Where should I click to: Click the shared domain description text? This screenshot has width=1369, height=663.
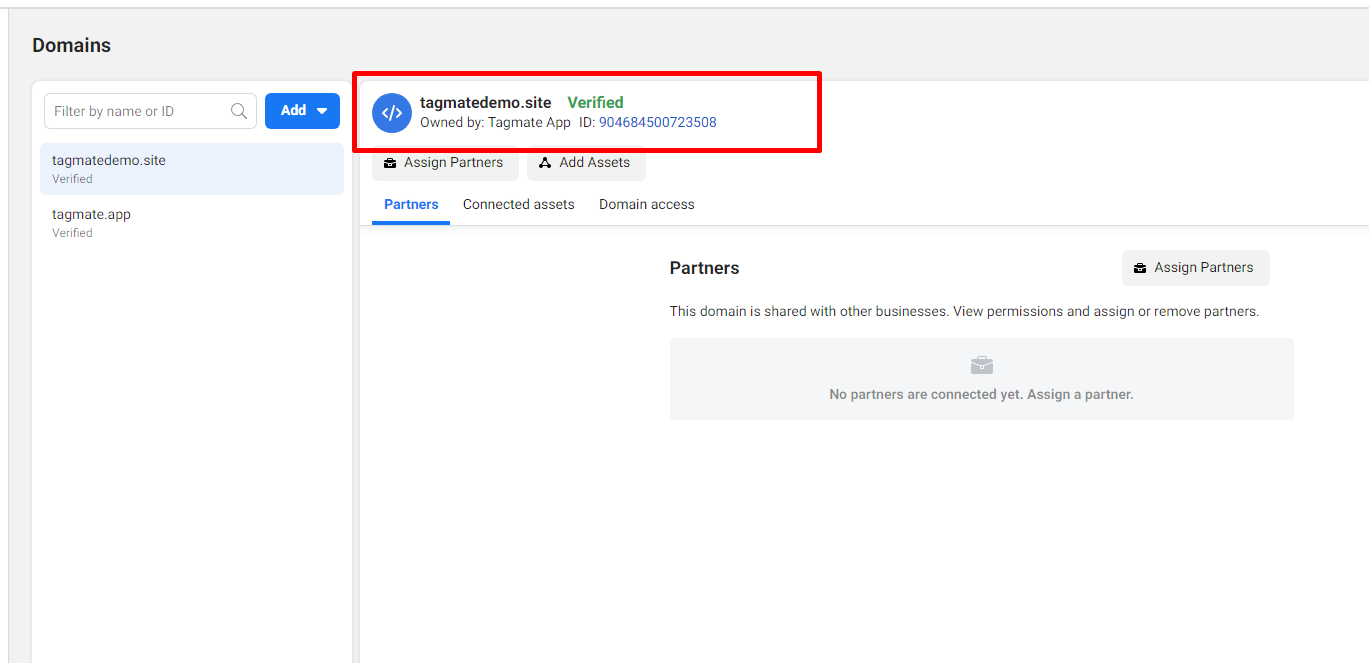coord(964,311)
